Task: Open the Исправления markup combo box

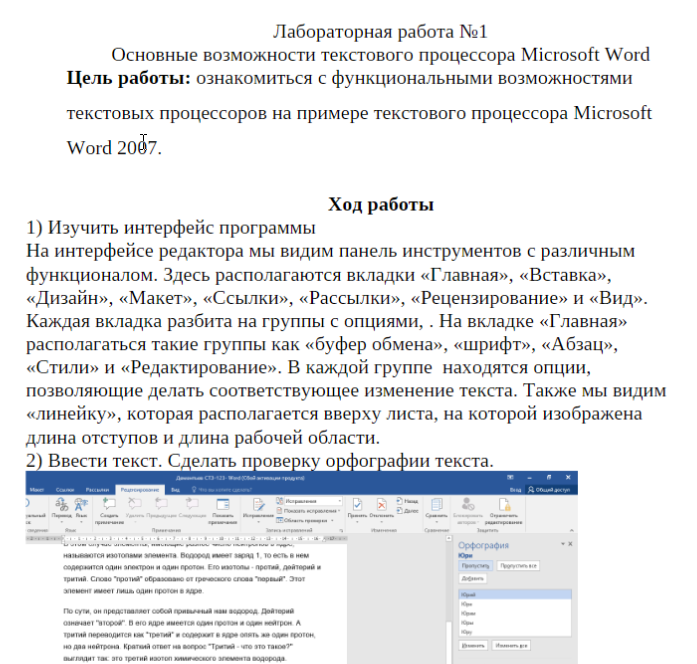Action: (313, 501)
